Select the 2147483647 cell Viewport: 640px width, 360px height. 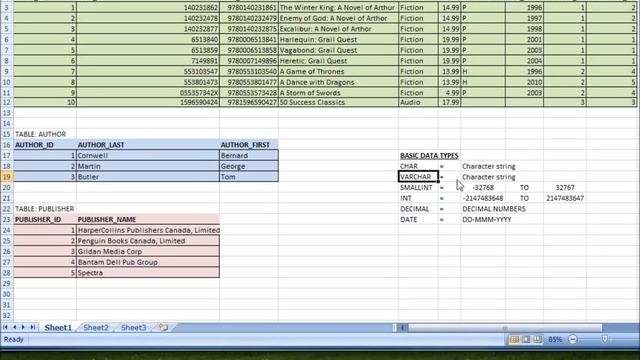565,198
